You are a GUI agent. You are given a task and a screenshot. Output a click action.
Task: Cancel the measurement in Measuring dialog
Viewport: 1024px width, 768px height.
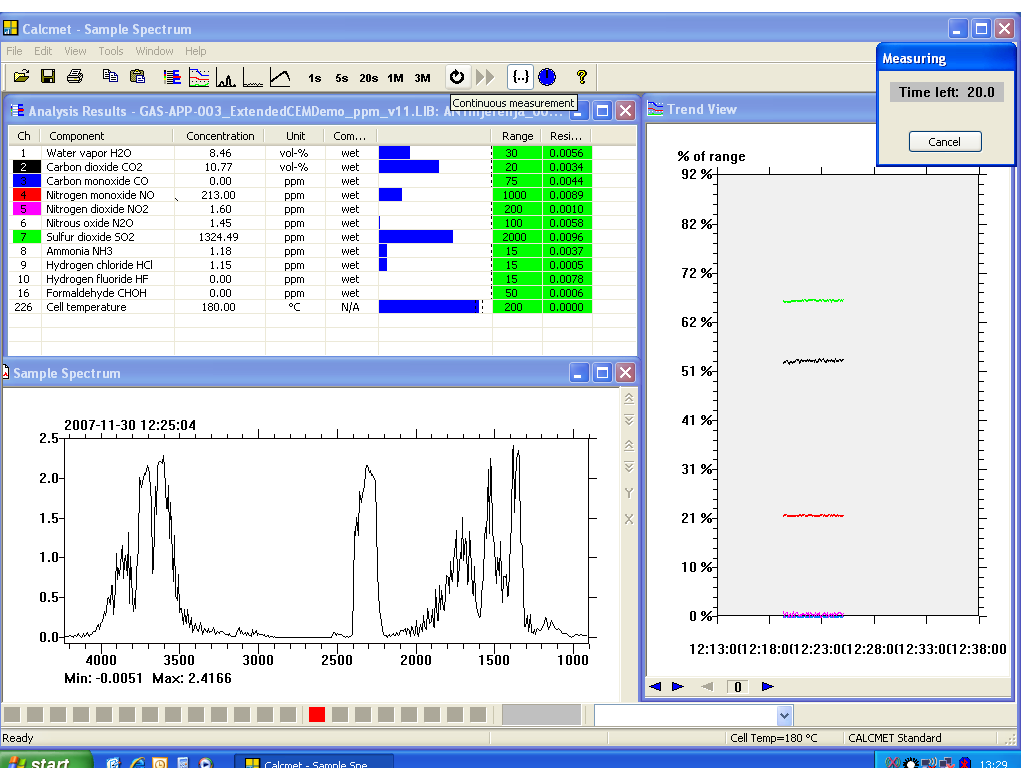point(944,142)
